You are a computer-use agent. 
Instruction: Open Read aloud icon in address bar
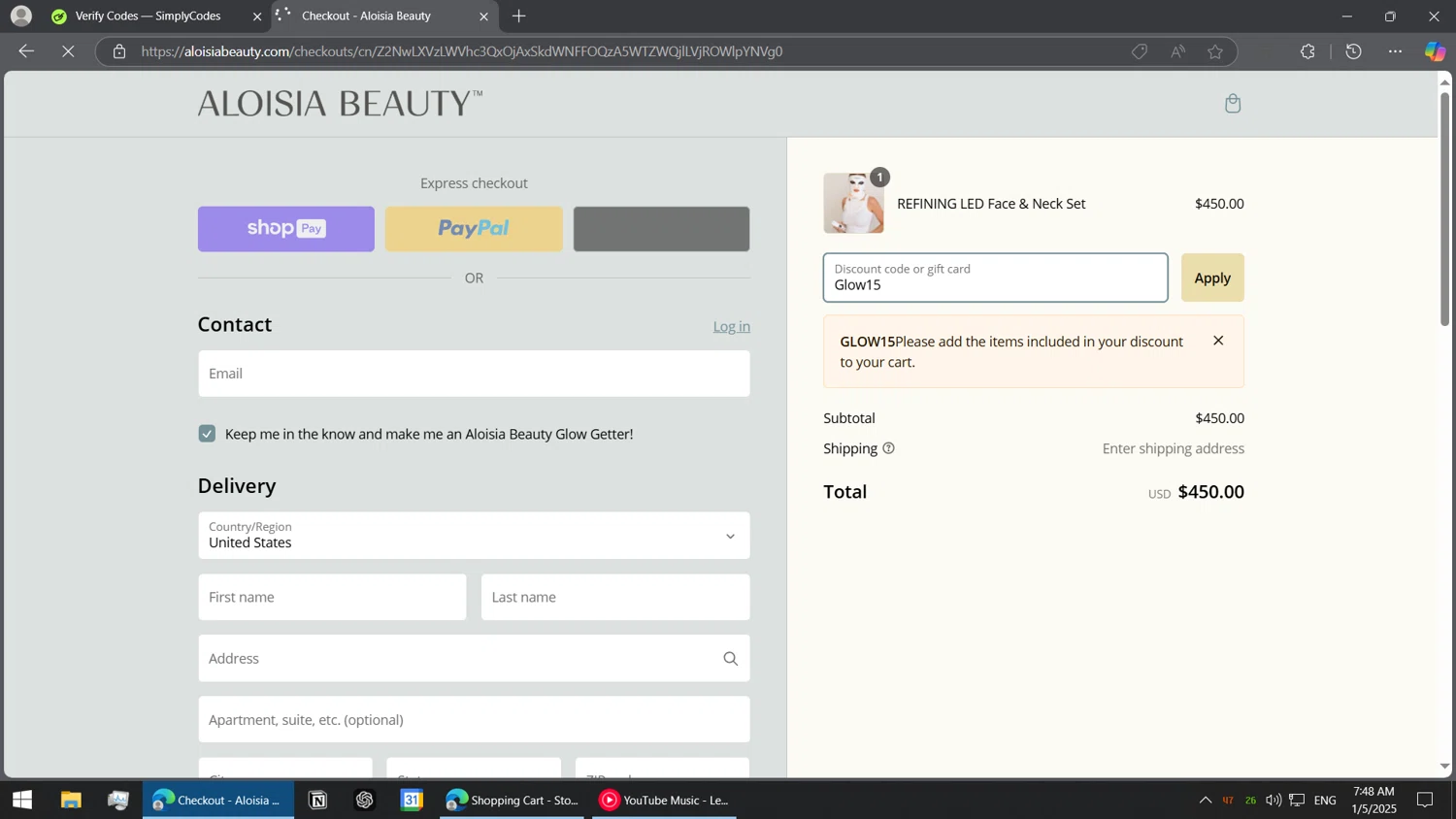tap(1177, 51)
